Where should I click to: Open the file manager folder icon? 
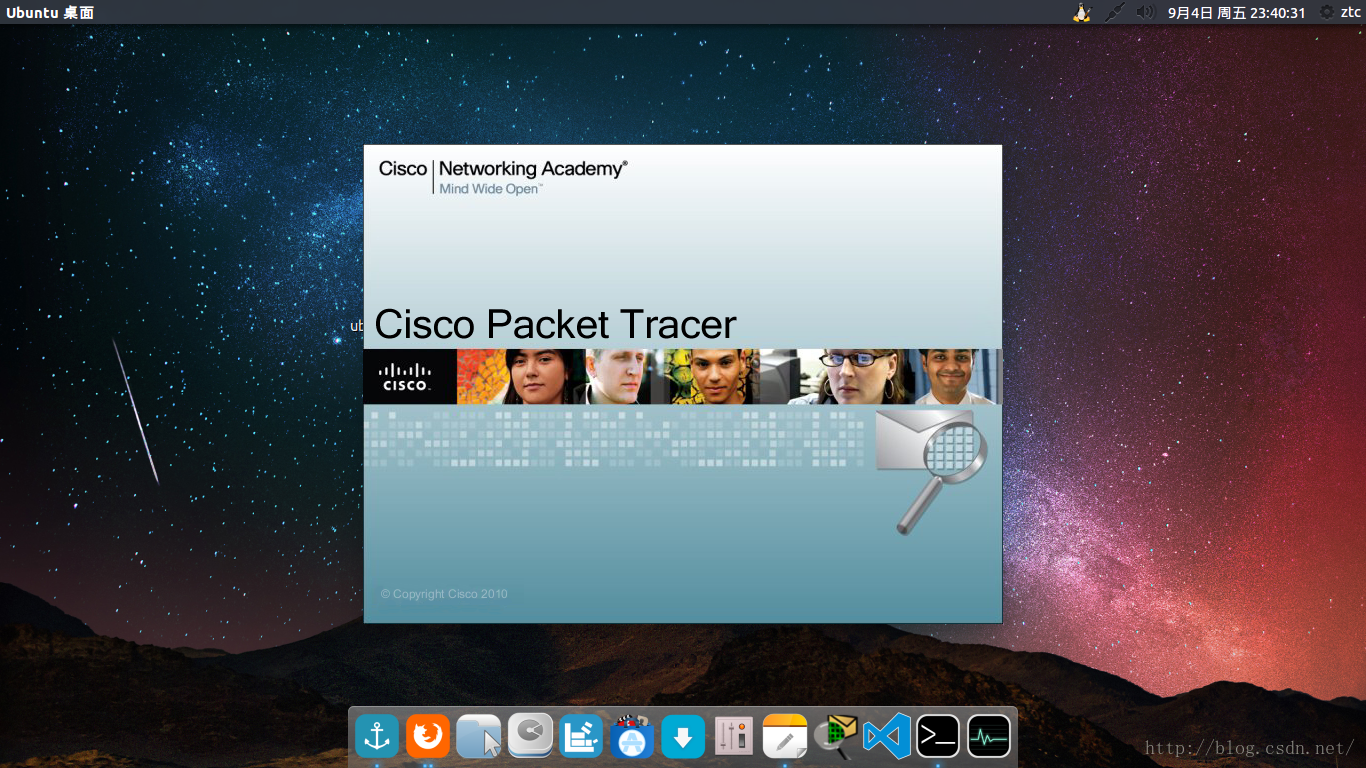click(479, 737)
